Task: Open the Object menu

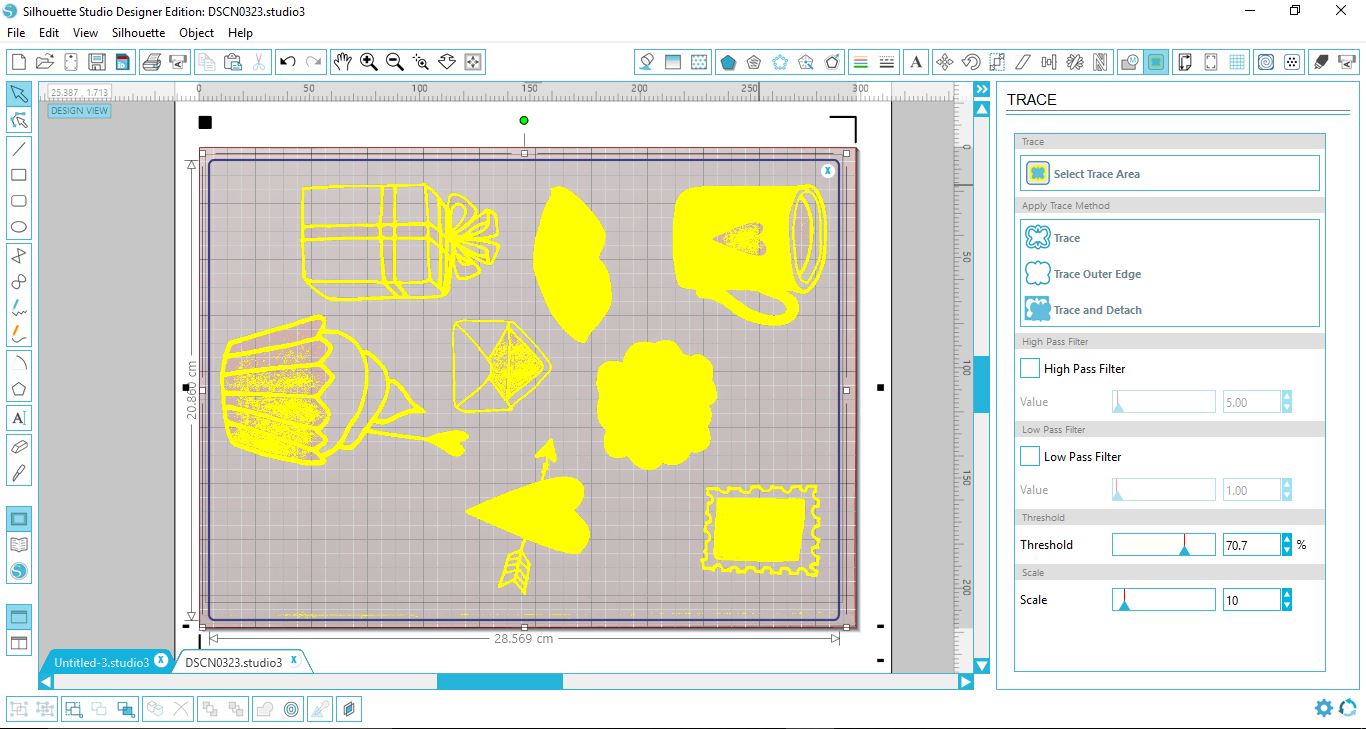Action: (196, 32)
